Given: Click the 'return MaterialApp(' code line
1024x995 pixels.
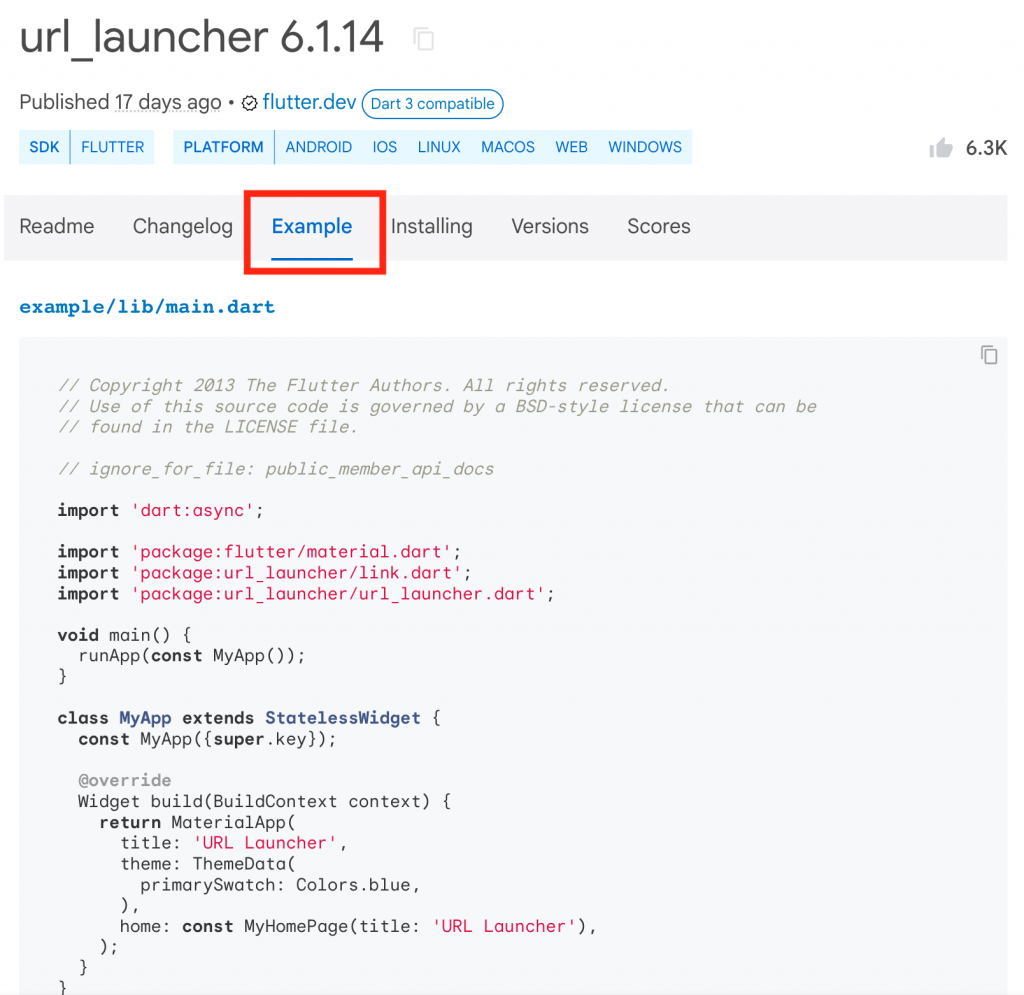Looking at the screenshot, I should point(198,823).
